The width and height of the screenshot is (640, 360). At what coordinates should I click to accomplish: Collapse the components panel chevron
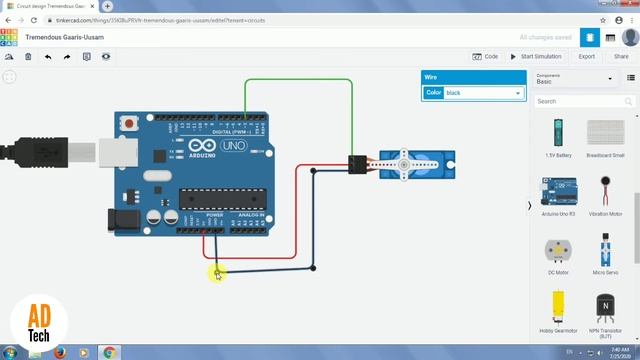point(529,206)
